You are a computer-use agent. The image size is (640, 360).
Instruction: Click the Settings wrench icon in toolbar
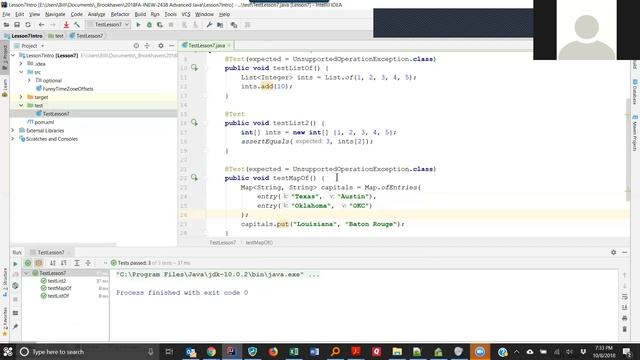tap(209, 25)
